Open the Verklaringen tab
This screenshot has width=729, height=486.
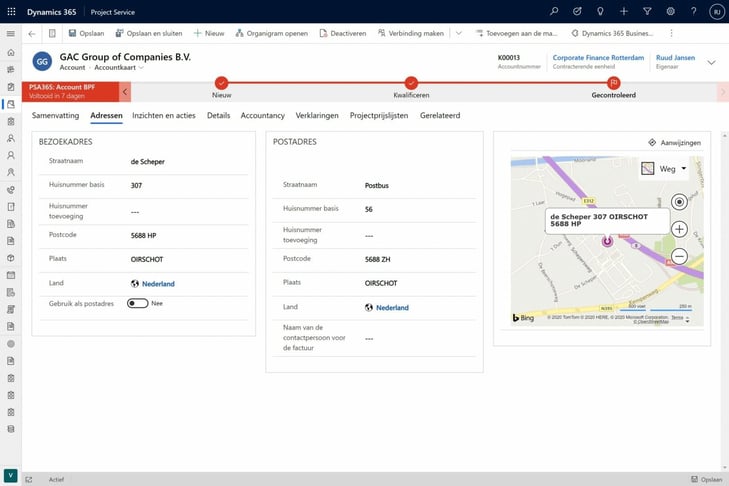[x=317, y=115]
